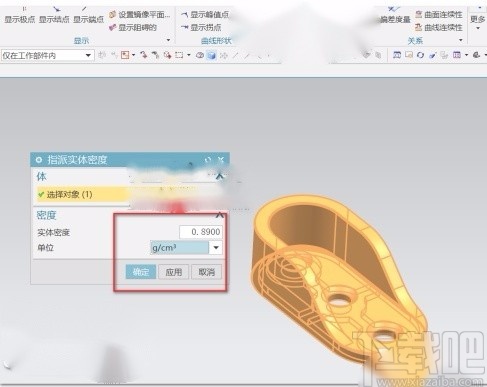Open dropdown arrow beside orange square filter icon

coord(133,55)
